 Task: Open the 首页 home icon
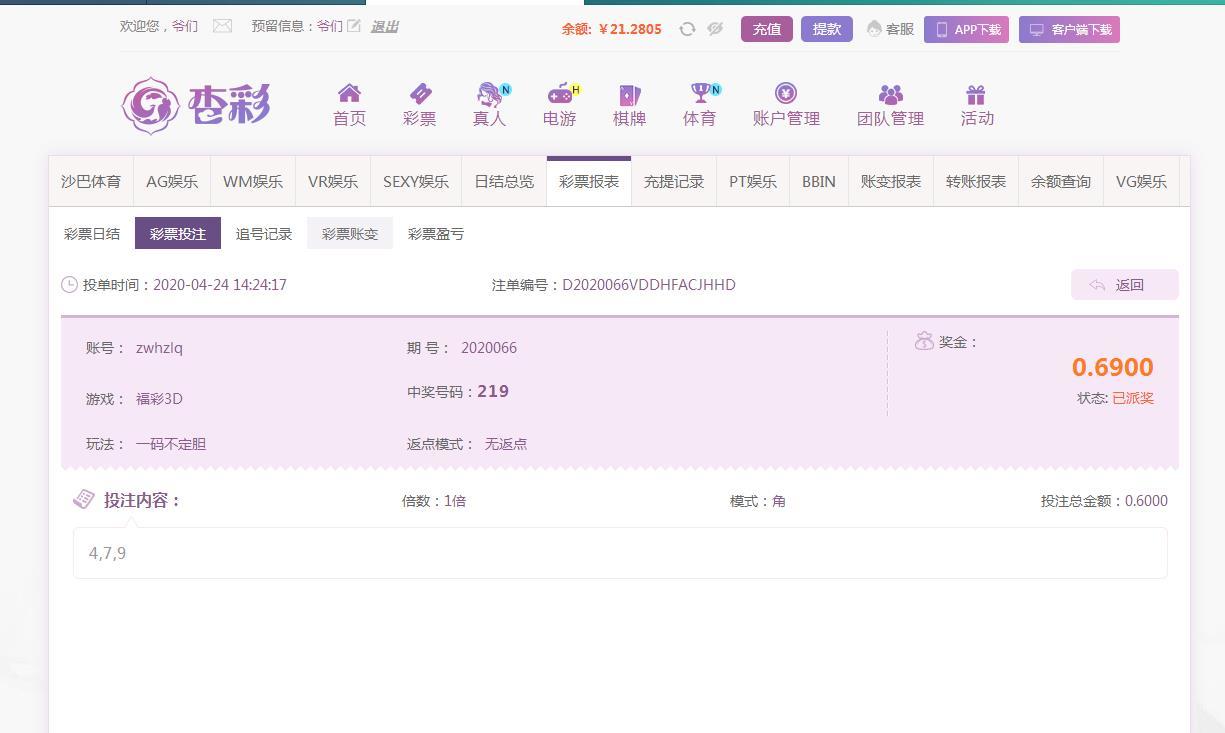[x=349, y=94]
